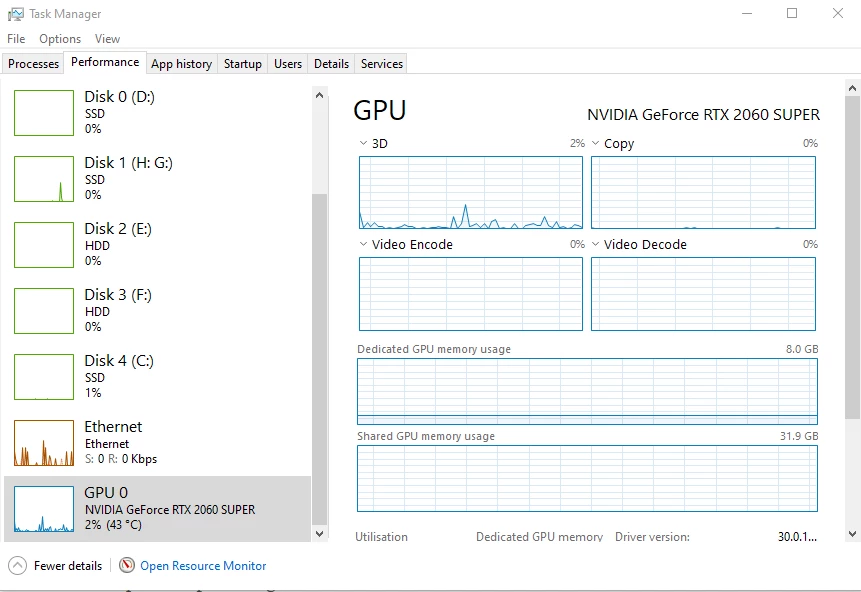
Task: Click the '31.9 GB' shared memory value
Action: [799, 436]
